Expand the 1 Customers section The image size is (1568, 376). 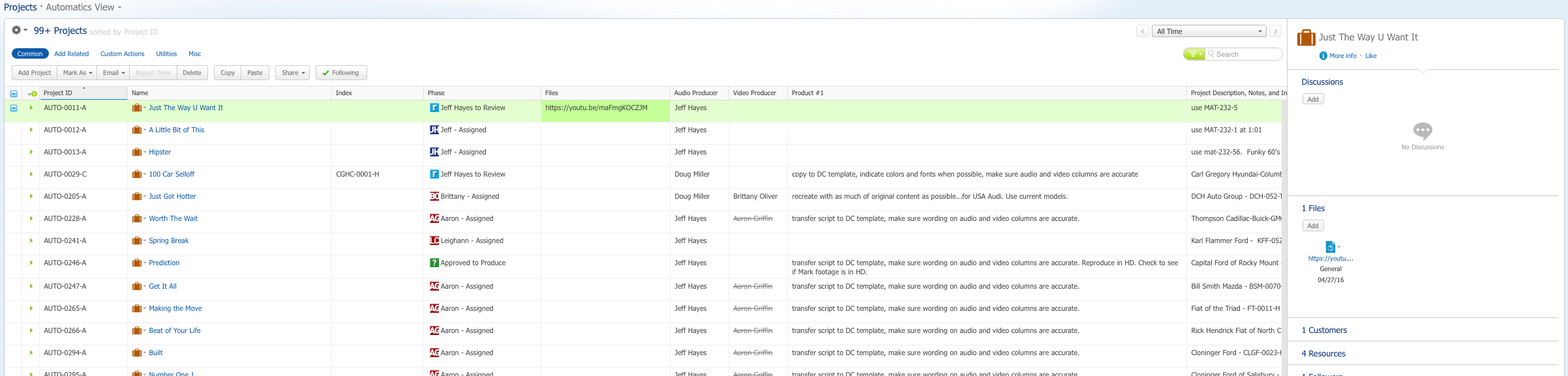(x=1324, y=330)
